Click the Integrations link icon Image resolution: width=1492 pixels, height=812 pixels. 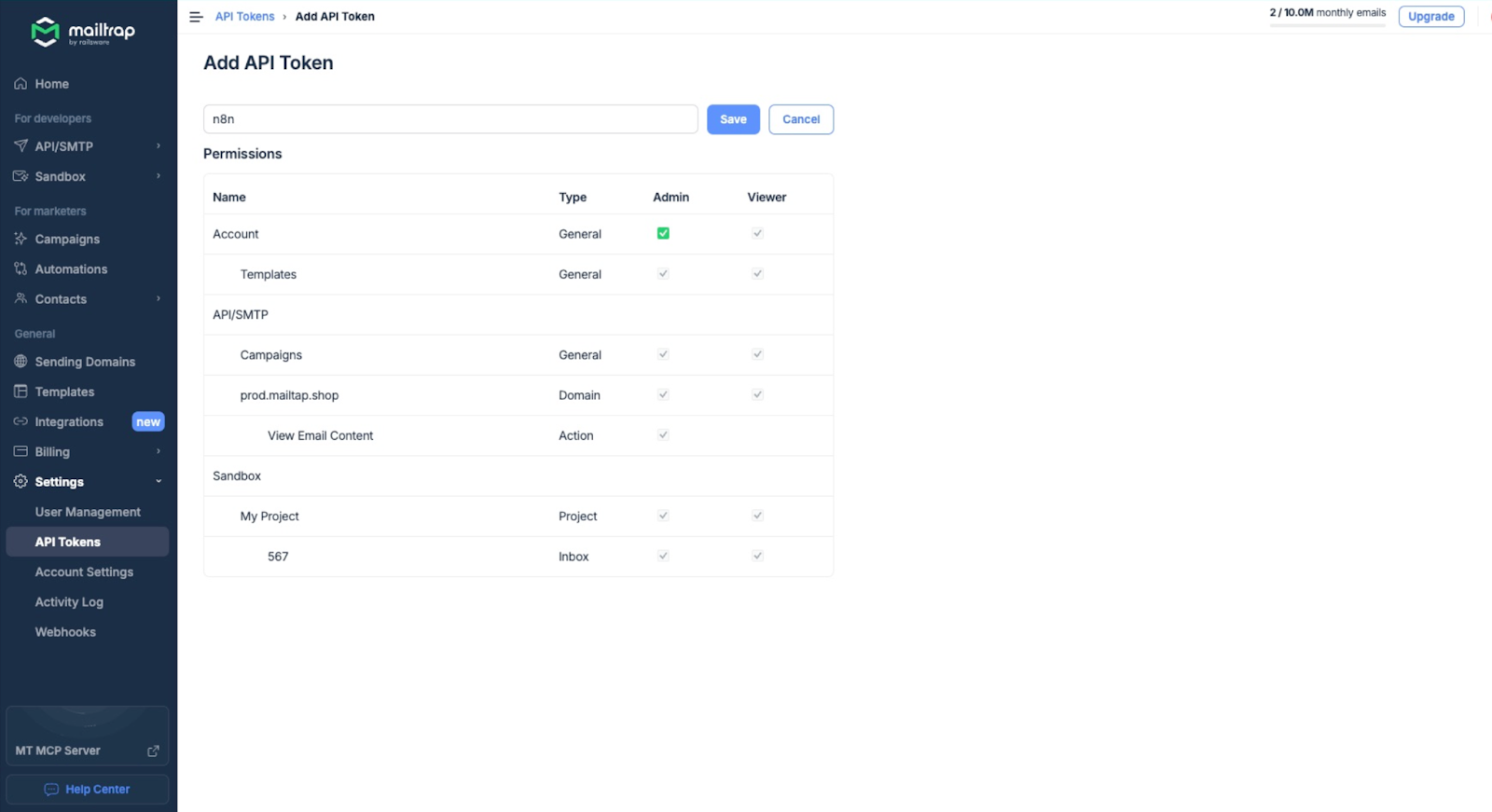21,422
